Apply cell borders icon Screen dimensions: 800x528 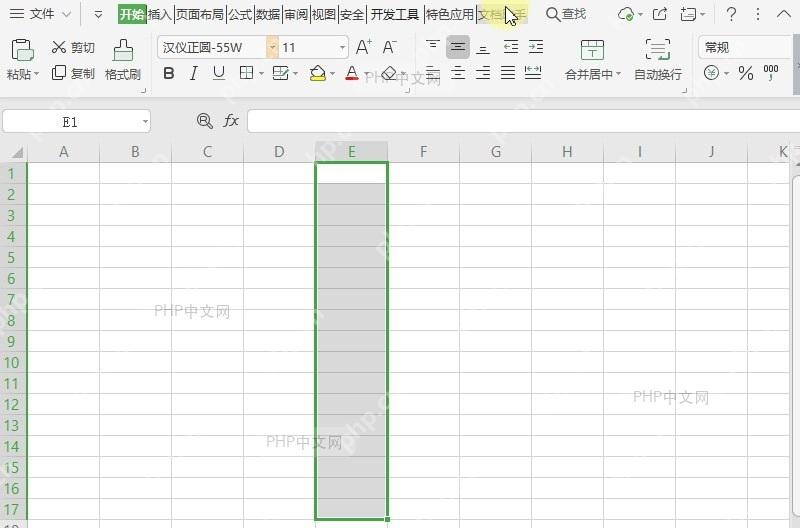click(x=246, y=73)
